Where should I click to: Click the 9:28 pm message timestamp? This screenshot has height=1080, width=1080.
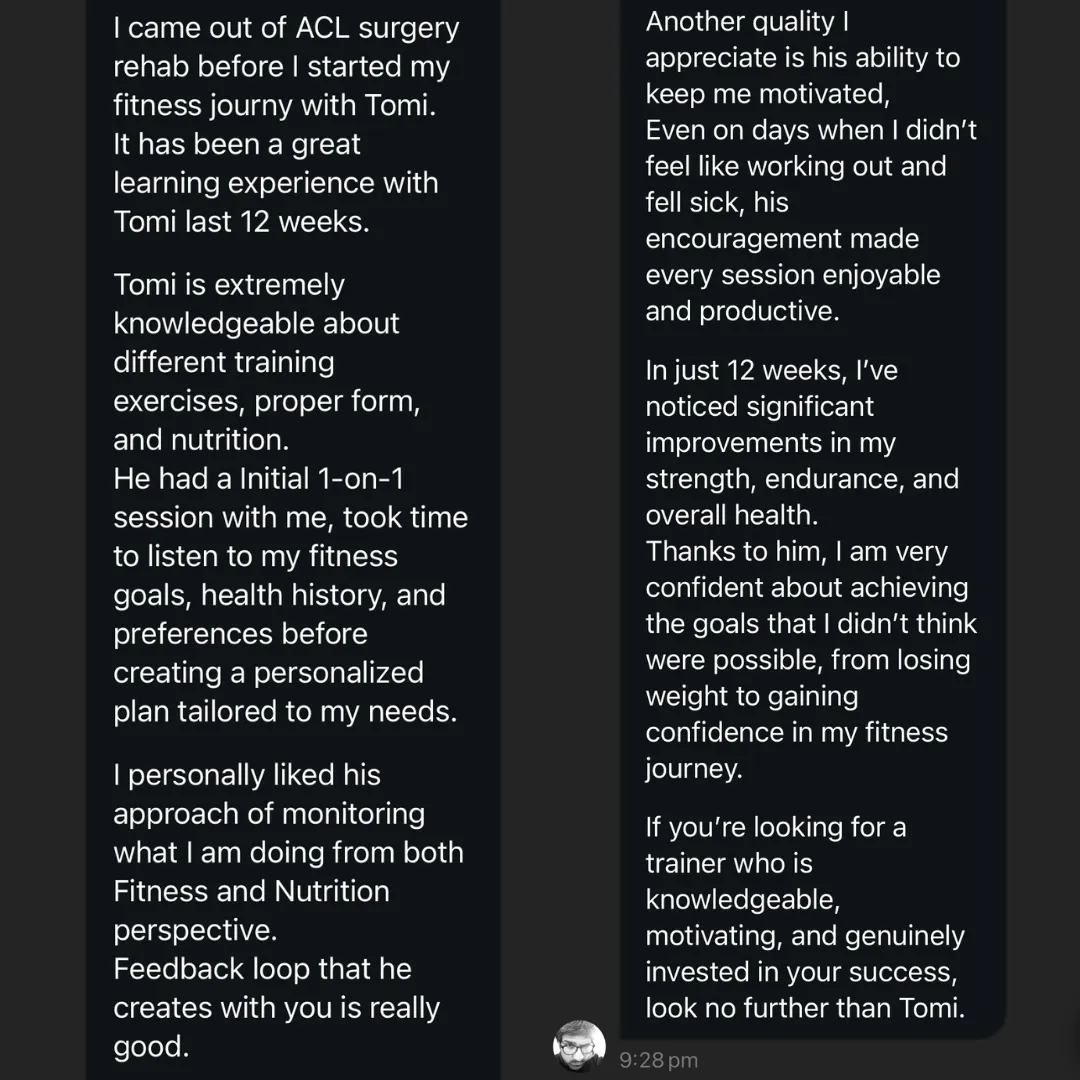[x=658, y=1060]
